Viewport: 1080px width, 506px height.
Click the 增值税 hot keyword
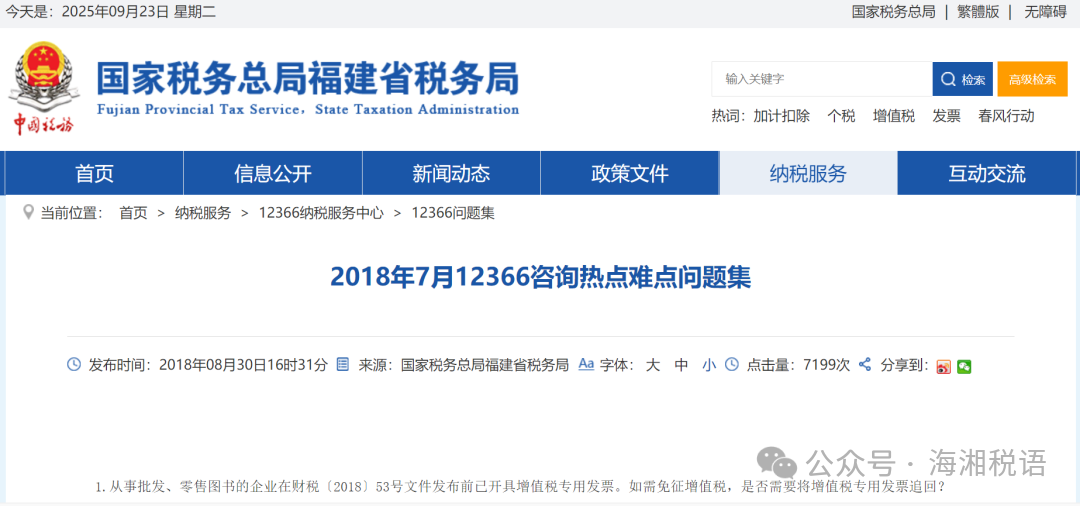click(893, 116)
